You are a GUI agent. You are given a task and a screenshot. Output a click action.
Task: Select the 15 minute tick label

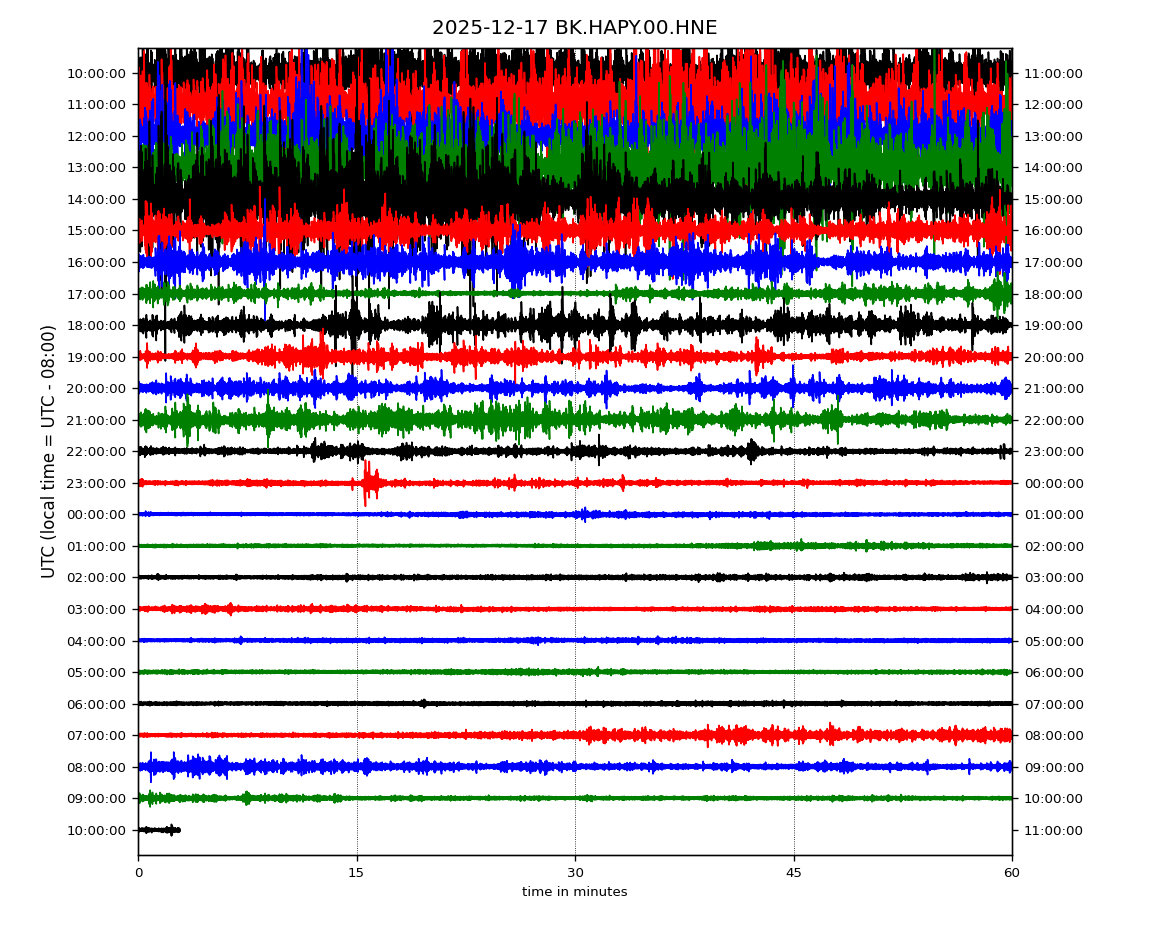(357, 873)
